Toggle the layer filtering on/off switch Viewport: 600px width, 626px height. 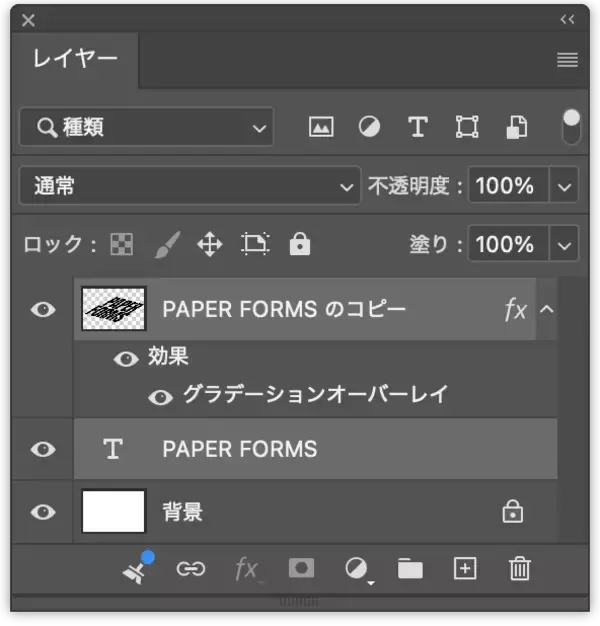point(571,127)
